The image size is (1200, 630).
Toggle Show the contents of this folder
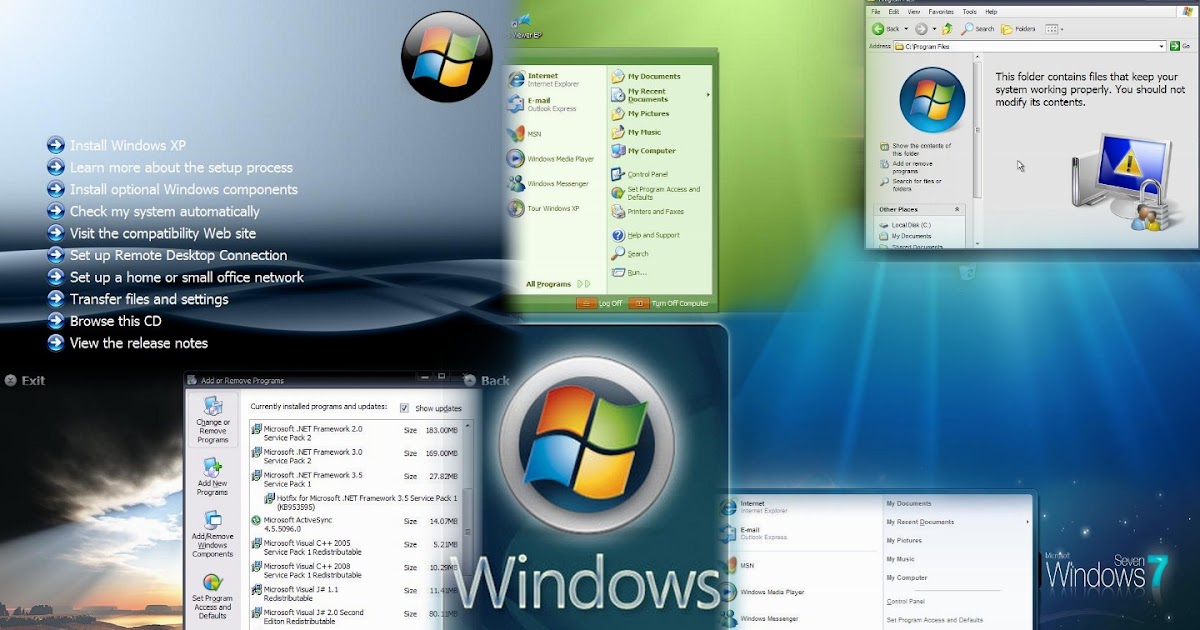click(918, 148)
